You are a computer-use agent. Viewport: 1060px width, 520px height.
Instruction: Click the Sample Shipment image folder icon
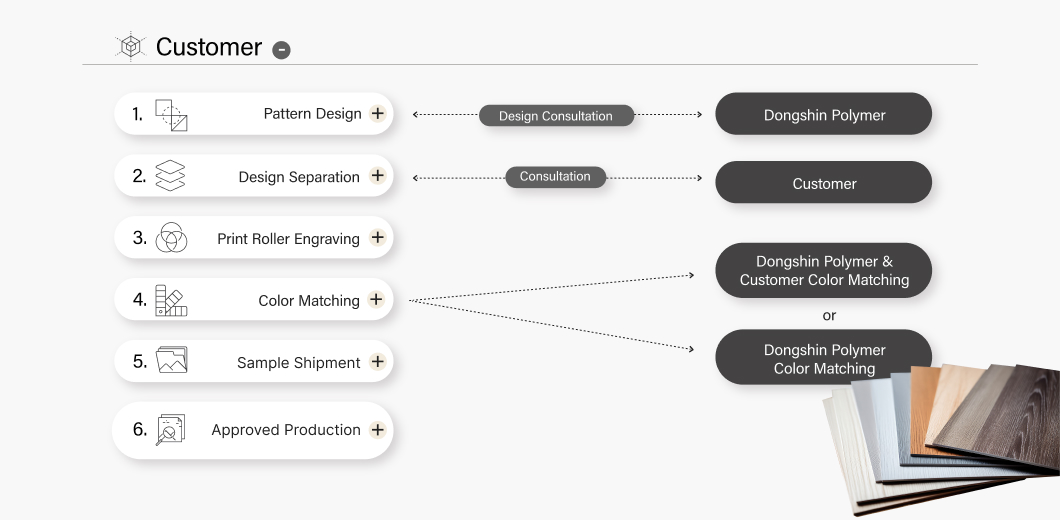tap(171, 361)
